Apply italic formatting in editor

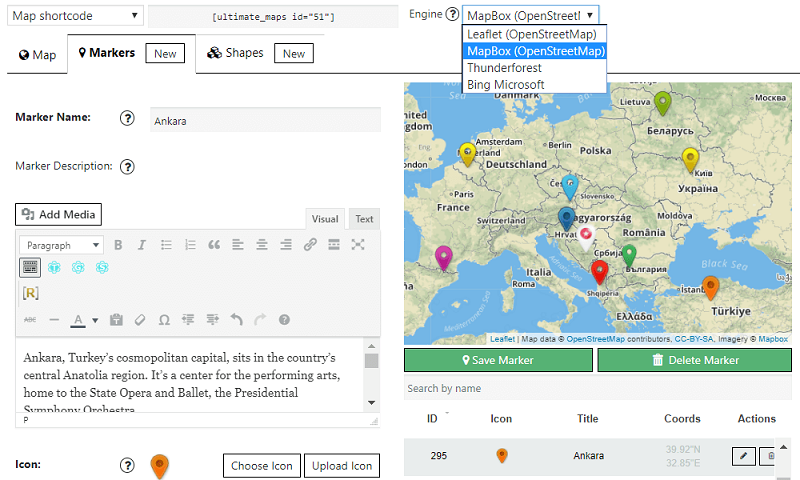pos(142,245)
